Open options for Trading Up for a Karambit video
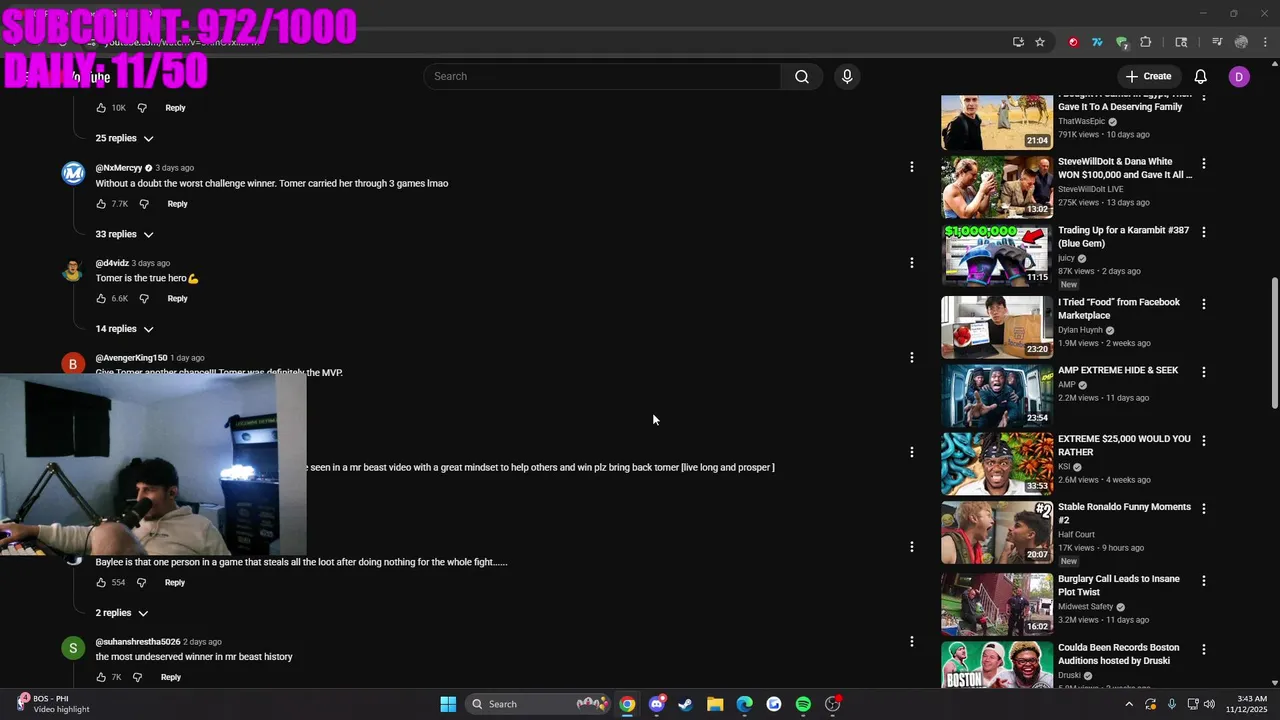The image size is (1280, 720). pos(1204,232)
